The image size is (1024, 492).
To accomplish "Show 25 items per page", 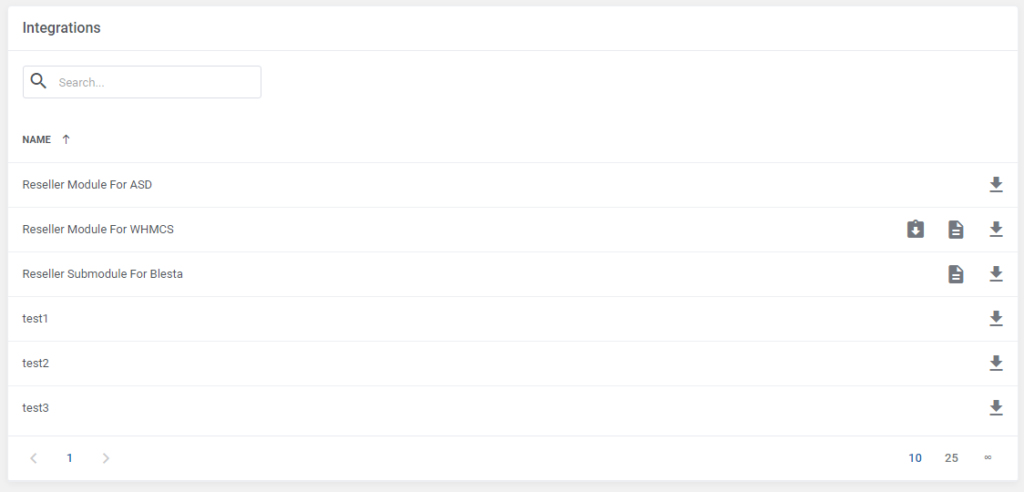I will (x=952, y=458).
